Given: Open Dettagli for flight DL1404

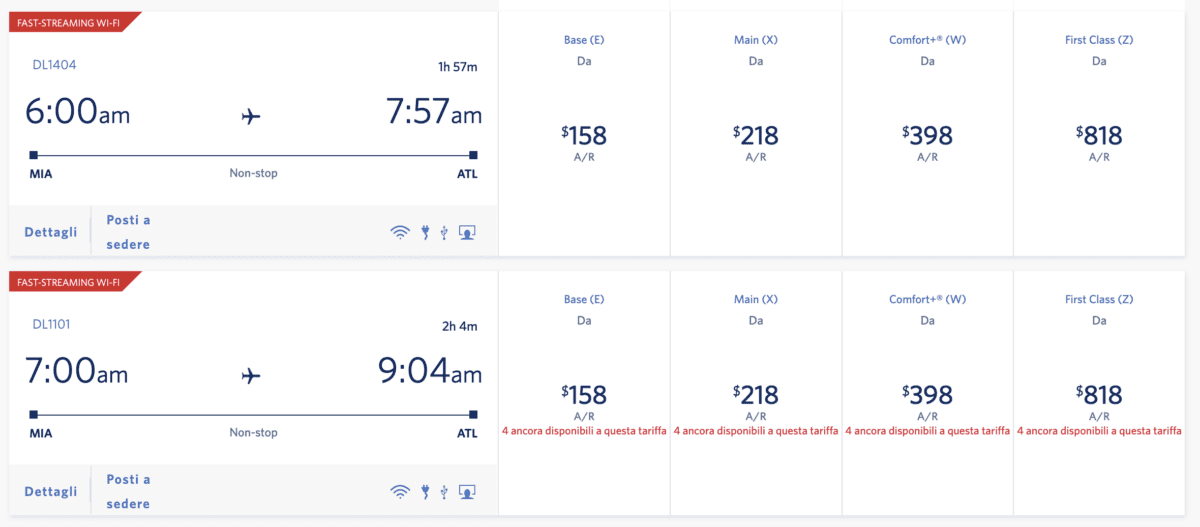Looking at the screenshot, I should [x=51, y=232].
